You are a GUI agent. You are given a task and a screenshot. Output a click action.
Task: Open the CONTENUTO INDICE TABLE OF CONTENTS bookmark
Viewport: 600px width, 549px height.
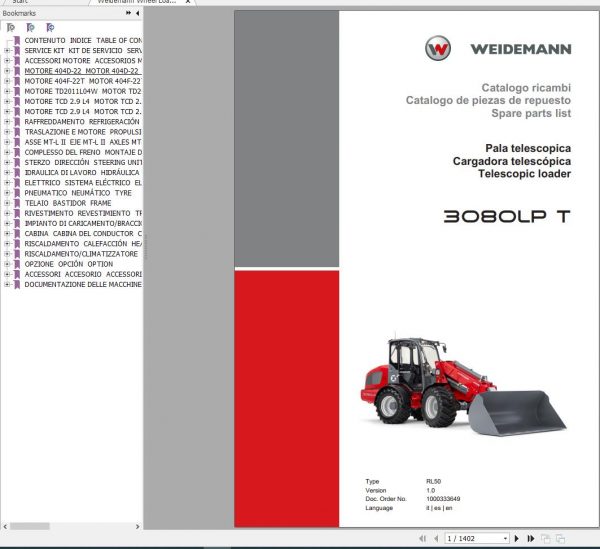tap(83, 41)
